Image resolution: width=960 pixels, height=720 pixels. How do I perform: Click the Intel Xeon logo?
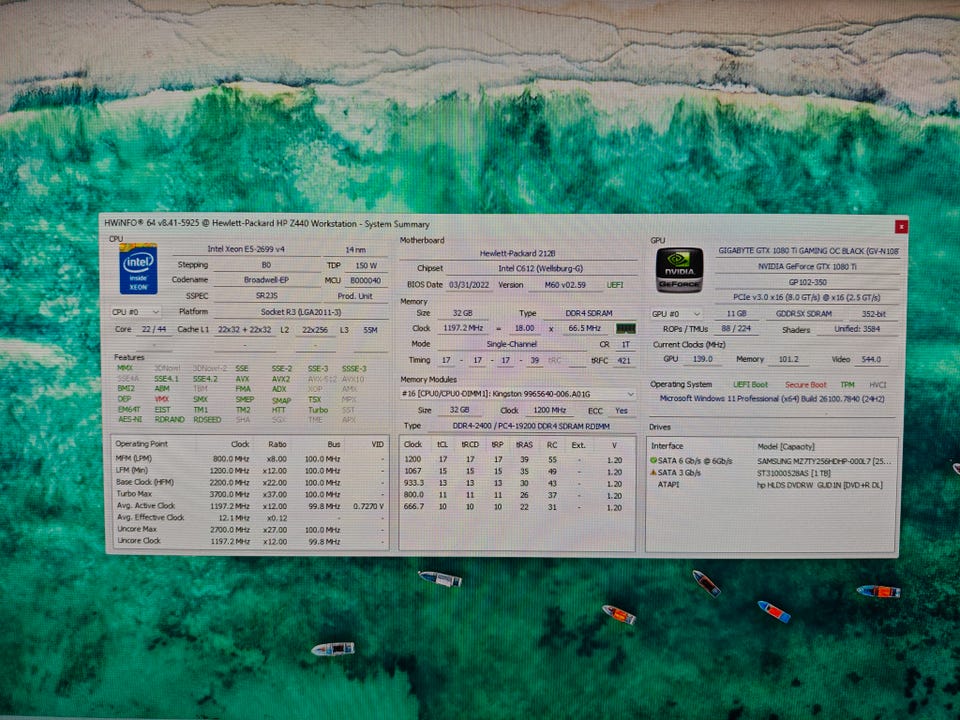(138, 269)
